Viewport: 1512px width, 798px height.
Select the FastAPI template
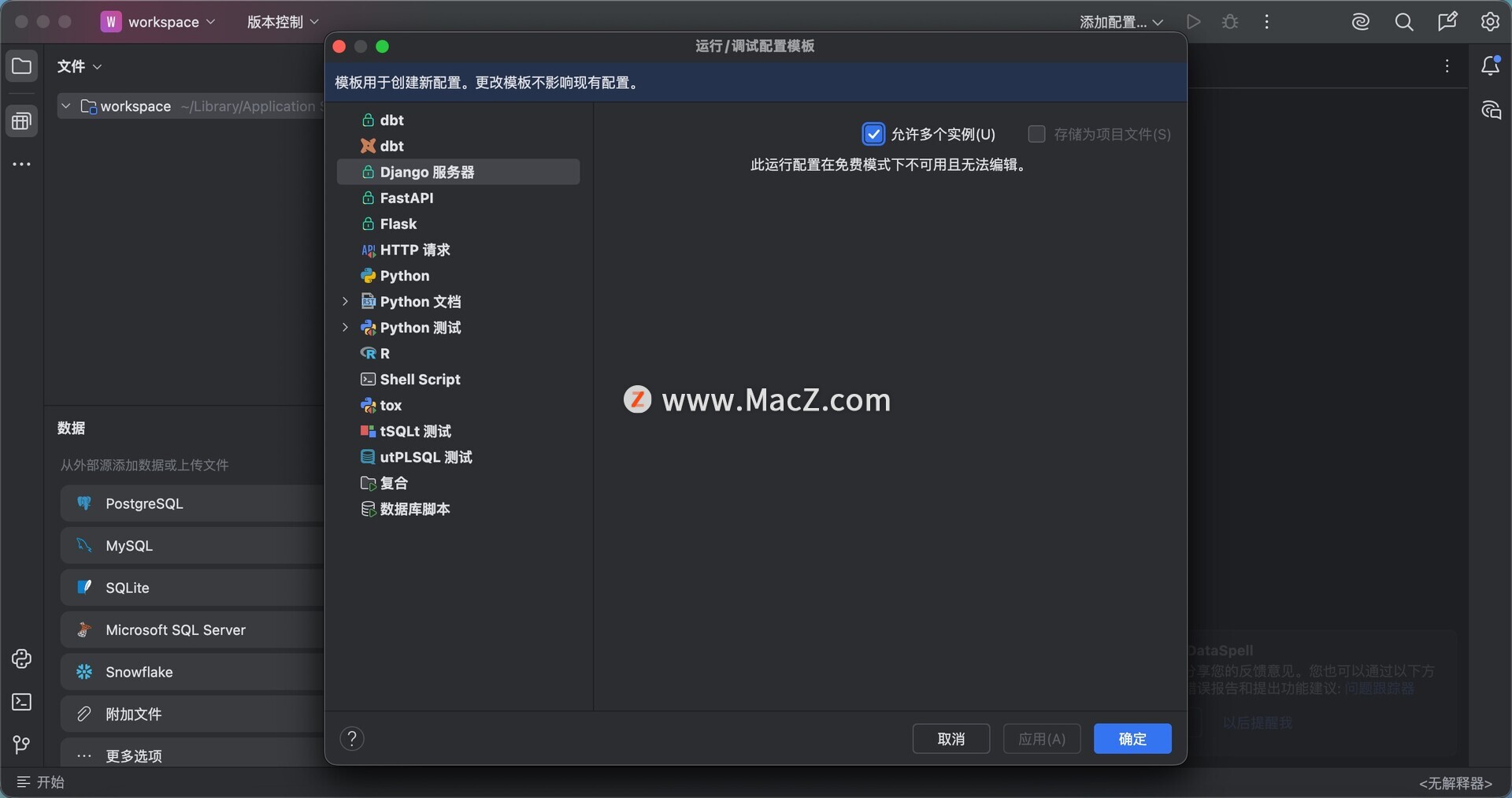[458, 199]
